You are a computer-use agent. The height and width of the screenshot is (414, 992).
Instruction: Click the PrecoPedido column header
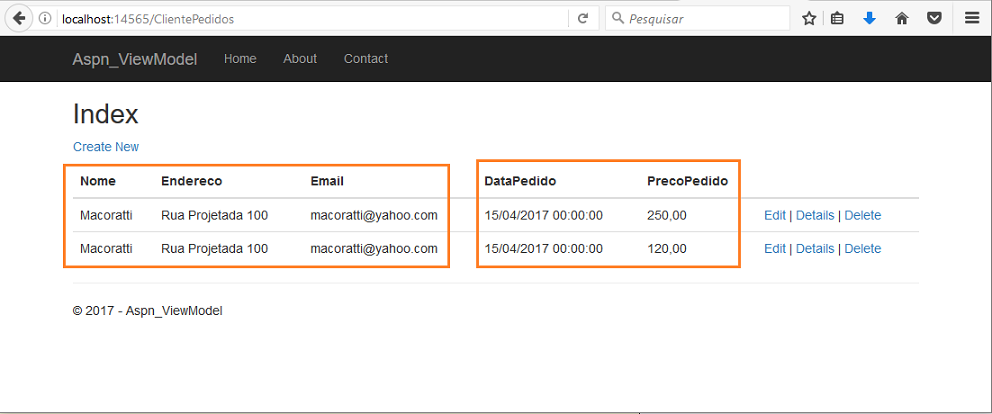coord(688,181)
